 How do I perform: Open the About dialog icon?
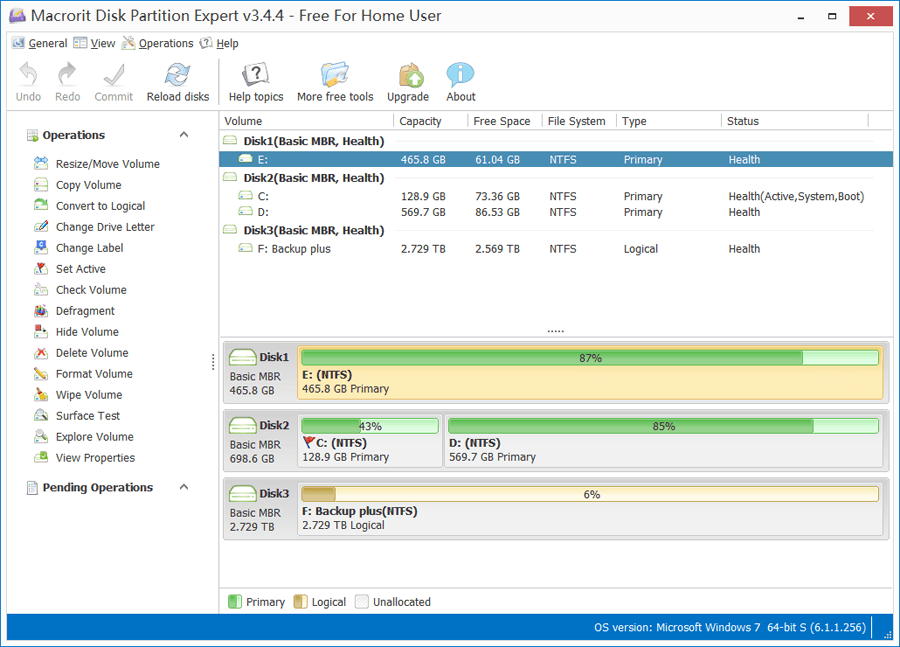pos(459,80)
